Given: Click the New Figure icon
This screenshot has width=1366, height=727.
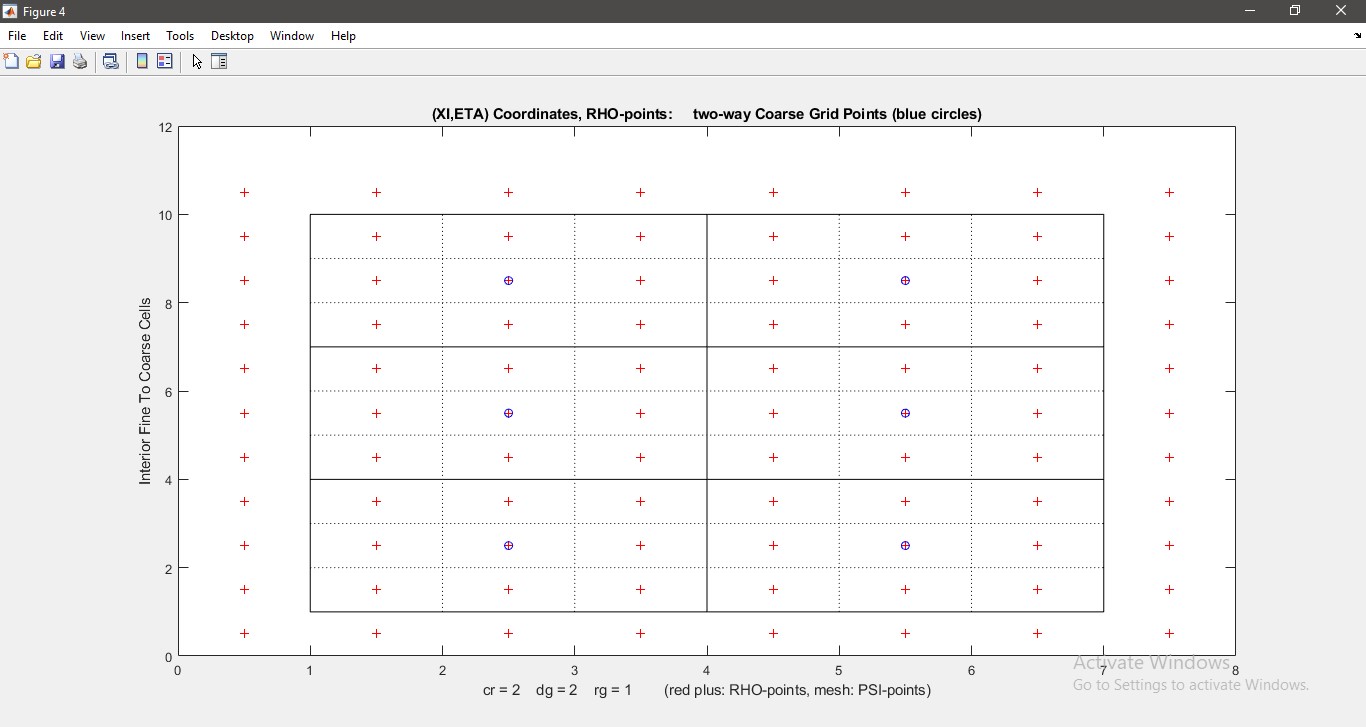Looking at the screenshot, I should tap(11, 62).
